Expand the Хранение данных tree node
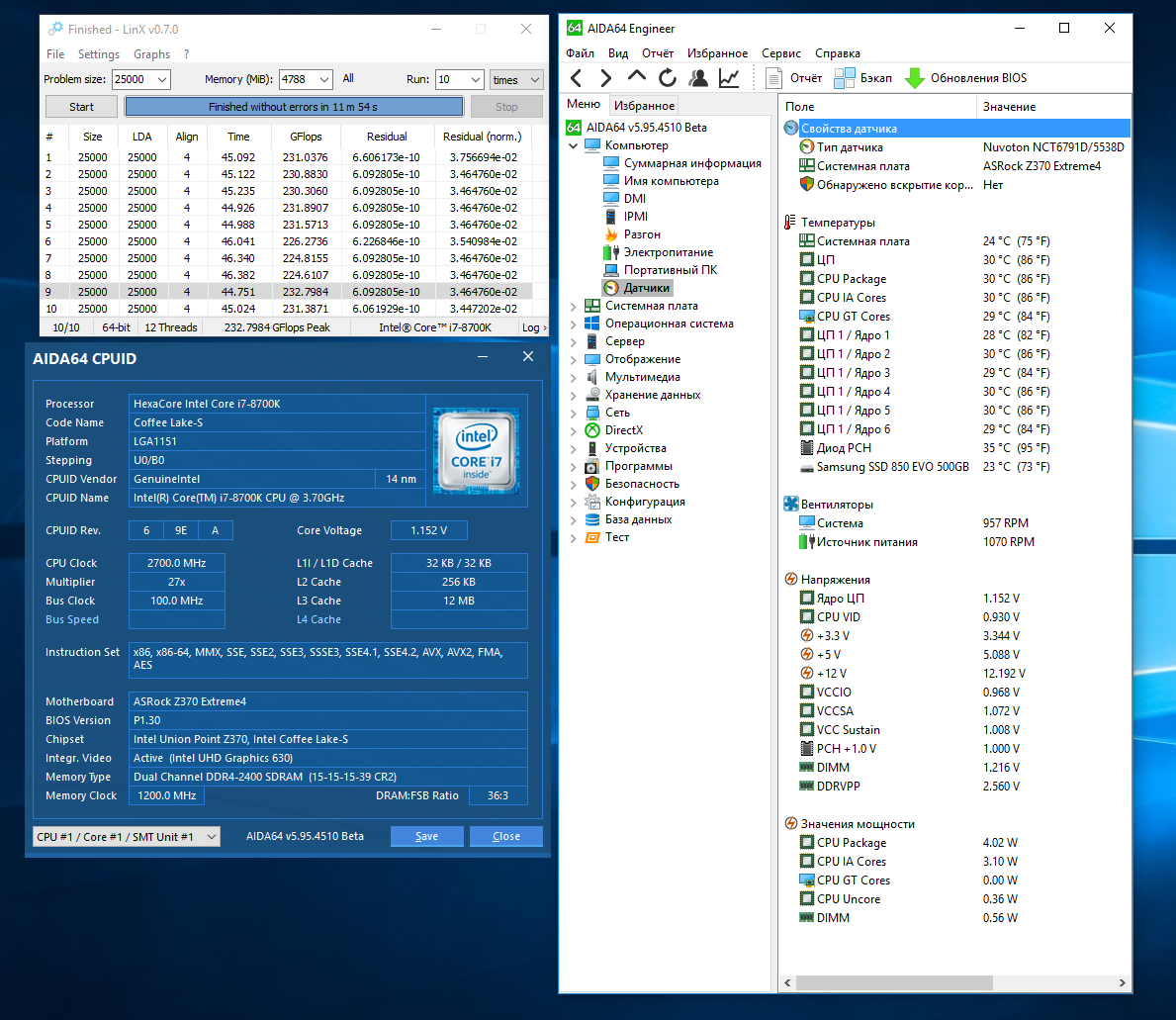This screenshot has width=1176, height=1020. click(573, 396)
